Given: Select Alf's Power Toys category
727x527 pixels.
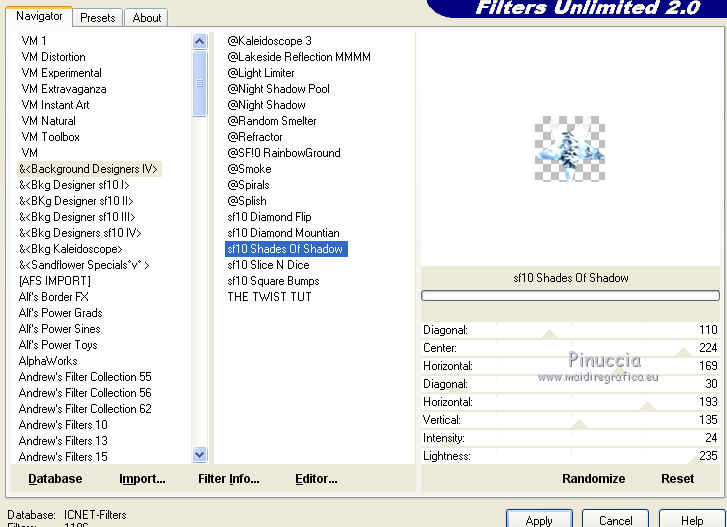Looking at the screenshot, I should (58, 345).
